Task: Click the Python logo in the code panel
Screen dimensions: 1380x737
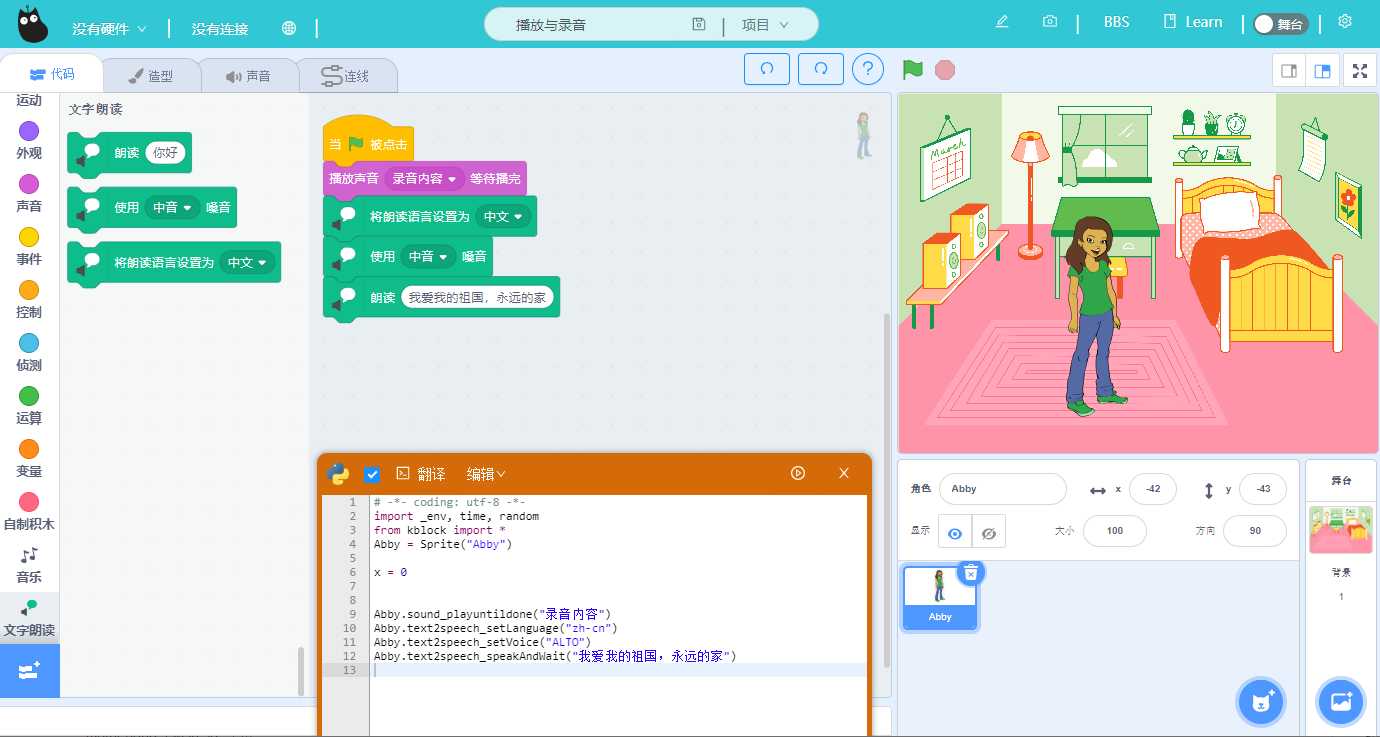Action: (338, 473)
